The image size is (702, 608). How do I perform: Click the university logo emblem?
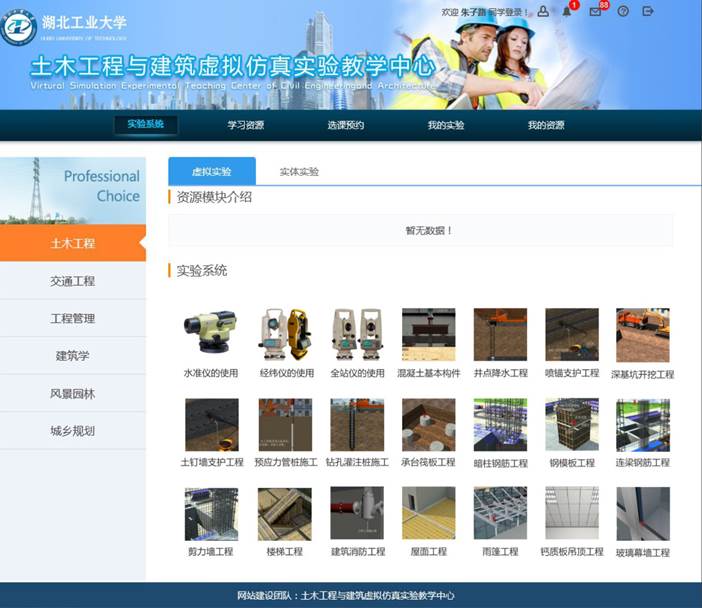pos(18,28)
